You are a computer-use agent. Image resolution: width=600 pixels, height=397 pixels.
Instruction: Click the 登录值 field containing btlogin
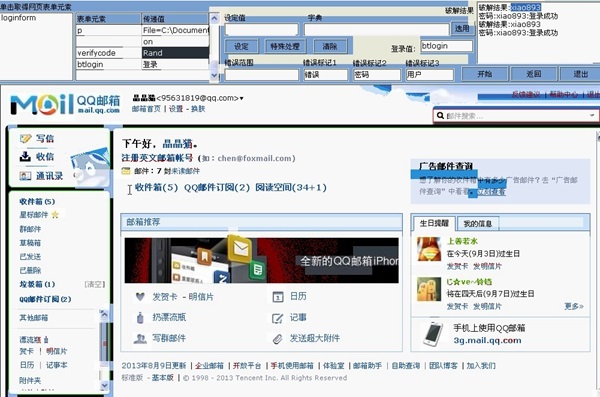(446, 46)
